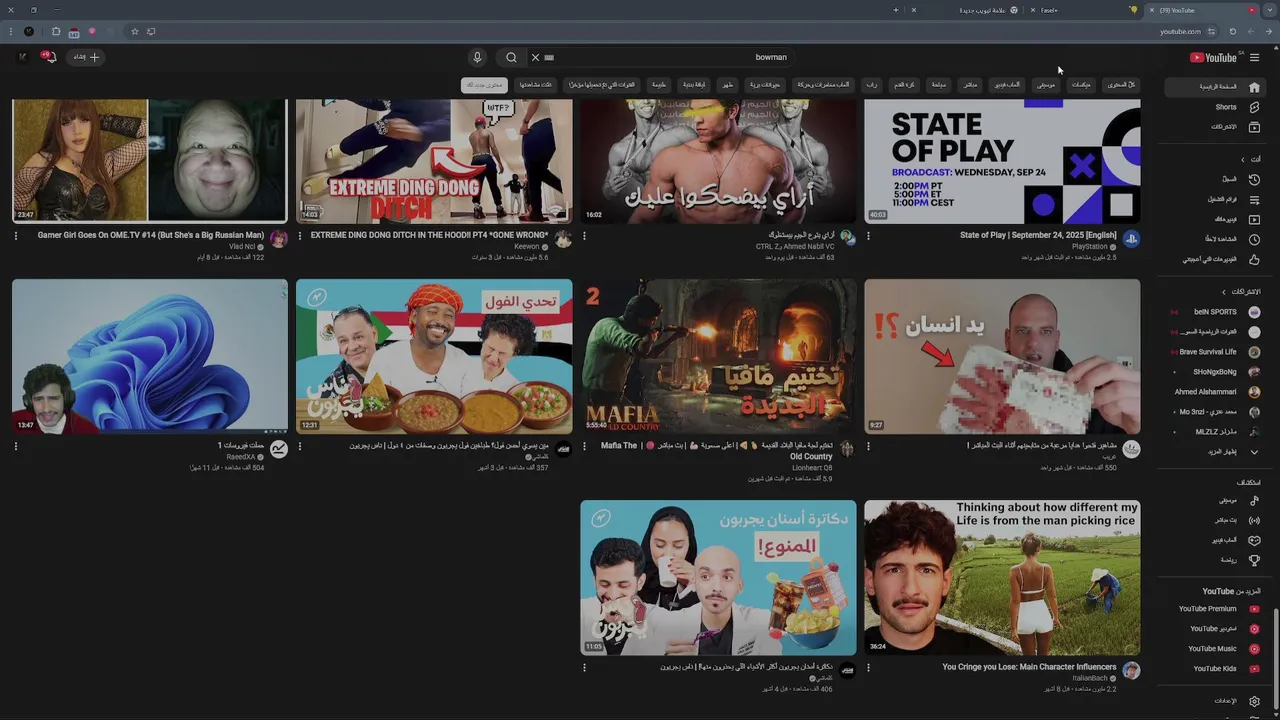Screen dimensions: 1280x720
Task: Bookmark page with the star icon
Action: (134, 31)
